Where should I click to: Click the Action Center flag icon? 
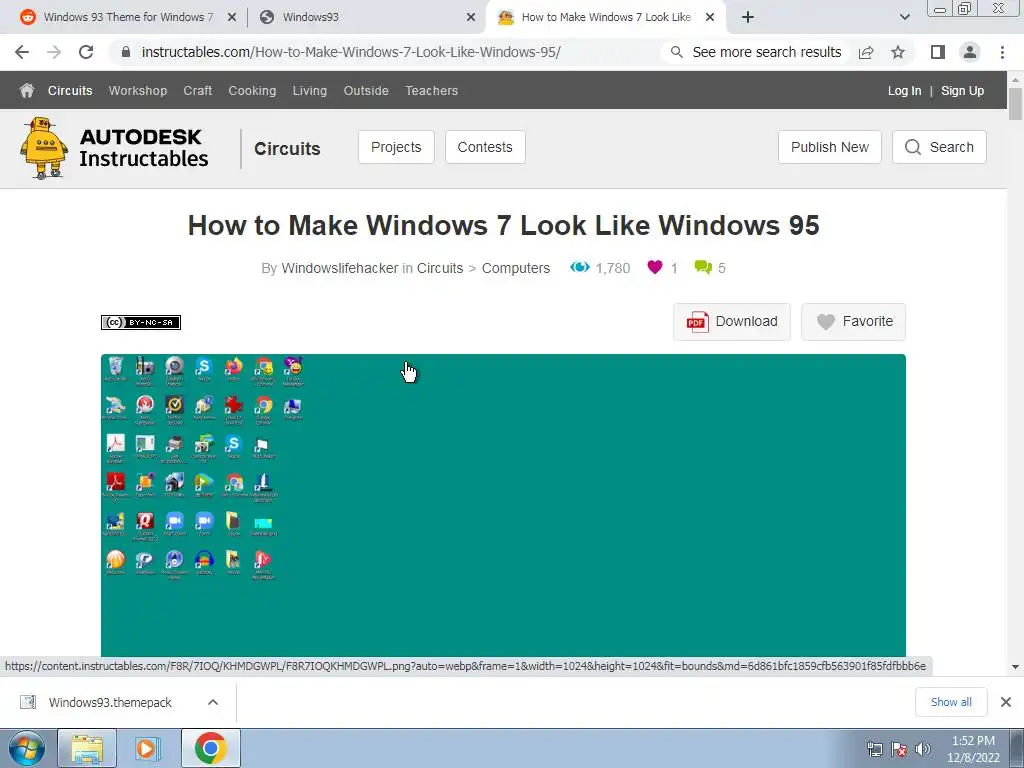pos(899,749)
